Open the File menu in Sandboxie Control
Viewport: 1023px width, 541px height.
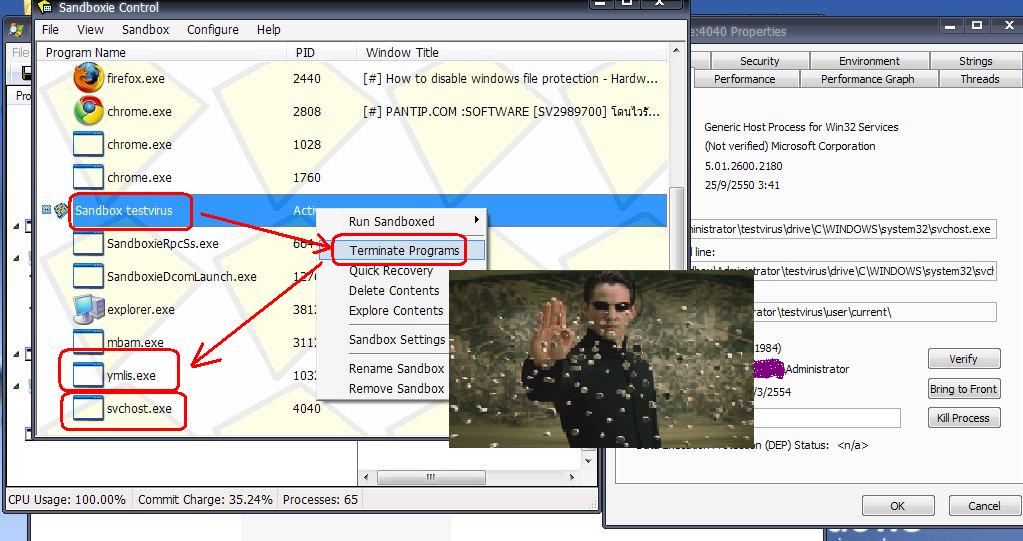(x=50, y=29)
